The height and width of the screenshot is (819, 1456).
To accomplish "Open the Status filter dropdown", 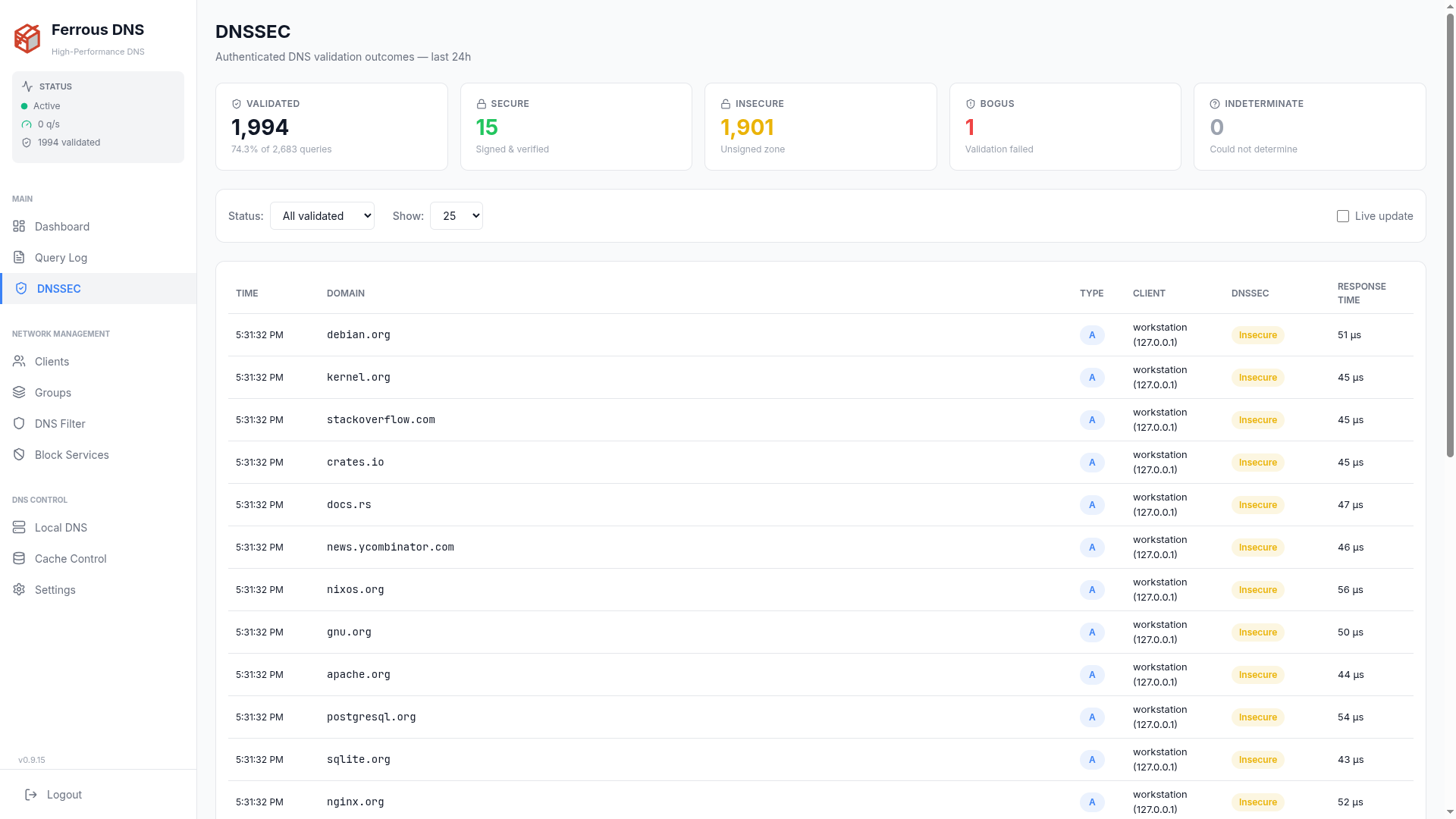I will [x=322, y=216].
